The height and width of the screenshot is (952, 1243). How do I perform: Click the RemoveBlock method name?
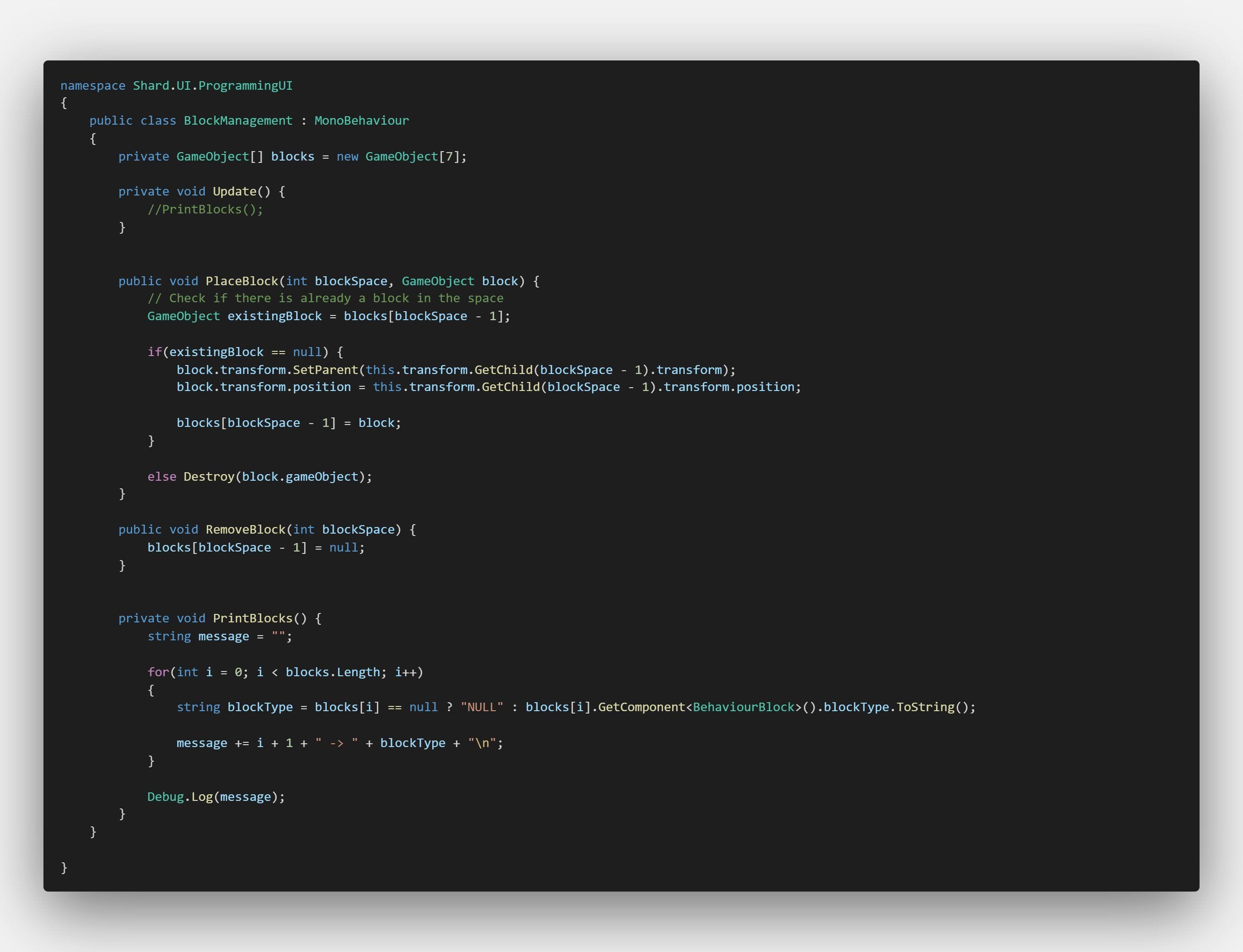pos(246,529)
